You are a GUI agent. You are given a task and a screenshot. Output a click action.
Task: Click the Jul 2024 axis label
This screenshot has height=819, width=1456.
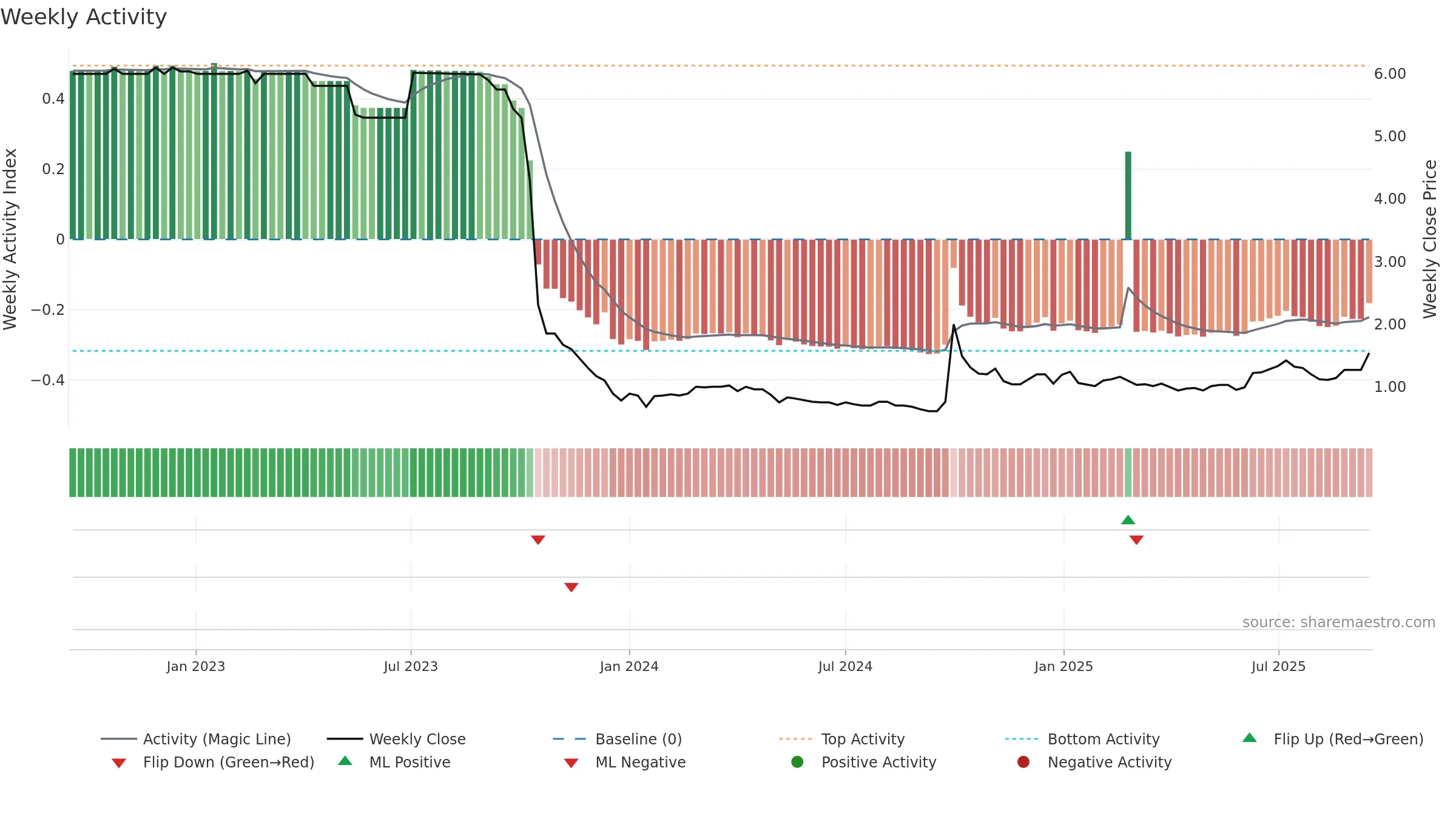pos(845,667)
